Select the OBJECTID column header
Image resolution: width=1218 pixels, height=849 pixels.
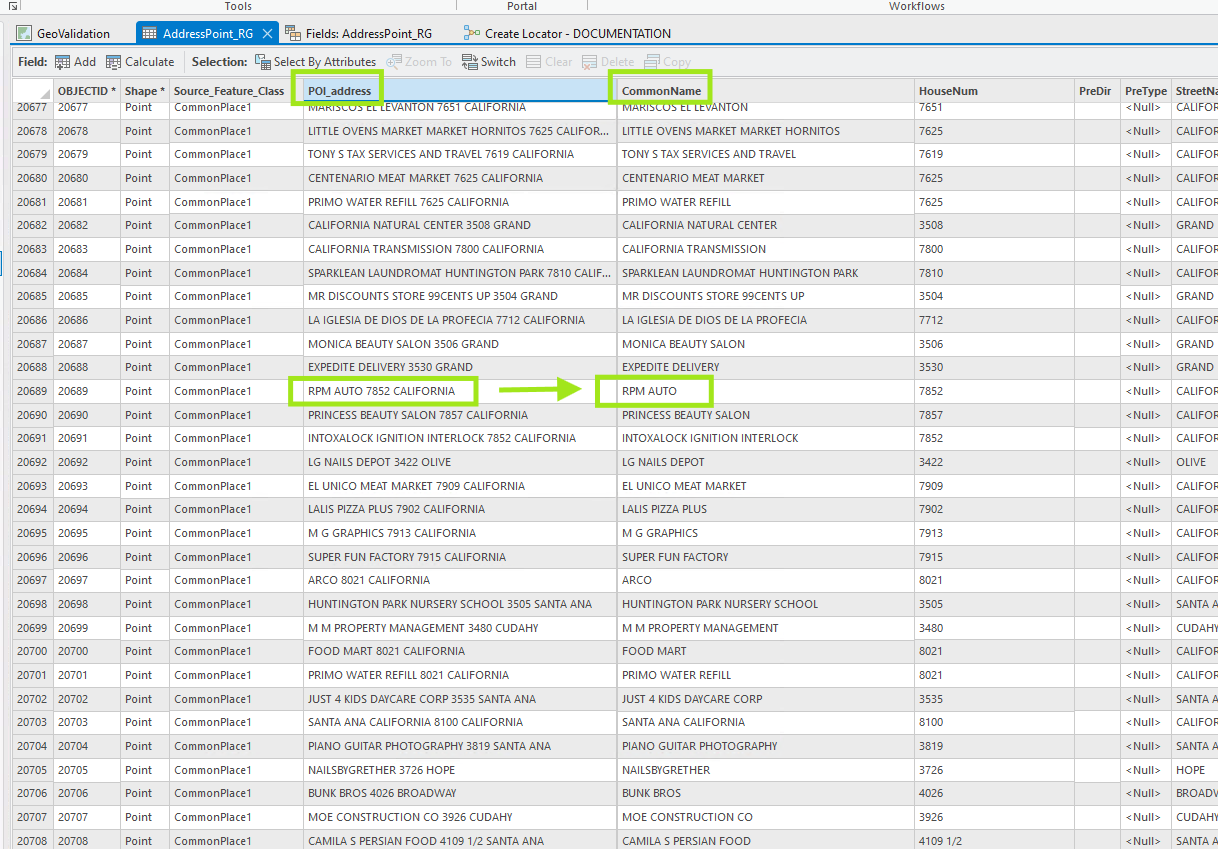[x=87, y=91]
